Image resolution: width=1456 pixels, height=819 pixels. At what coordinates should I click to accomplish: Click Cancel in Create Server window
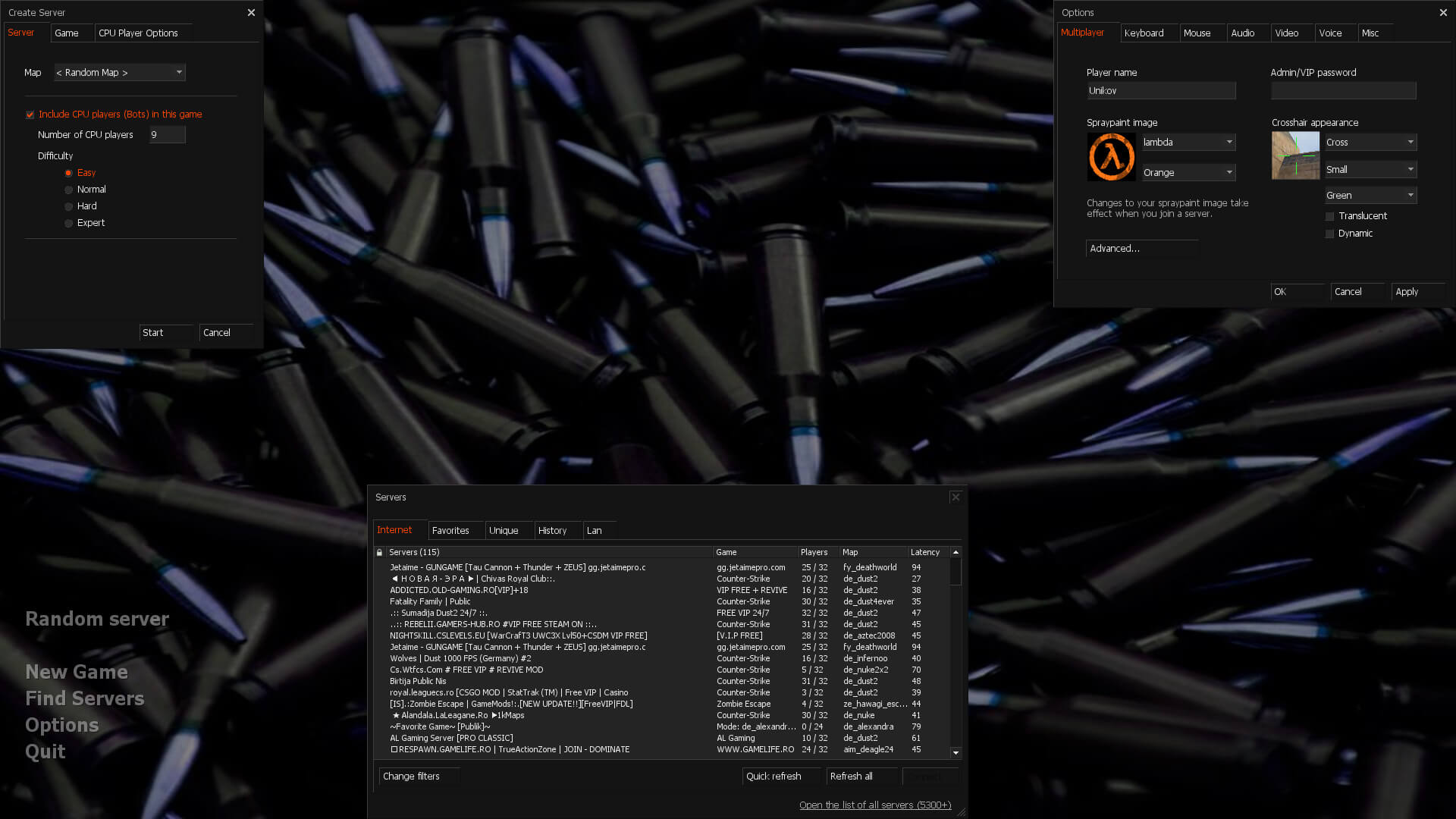click(x=226, y=332)
